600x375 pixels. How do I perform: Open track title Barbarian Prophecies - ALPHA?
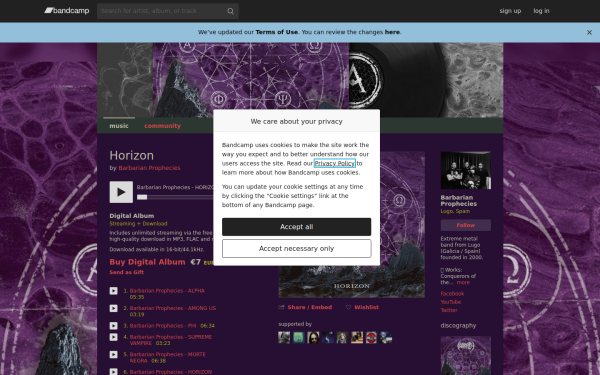[167, 291]
